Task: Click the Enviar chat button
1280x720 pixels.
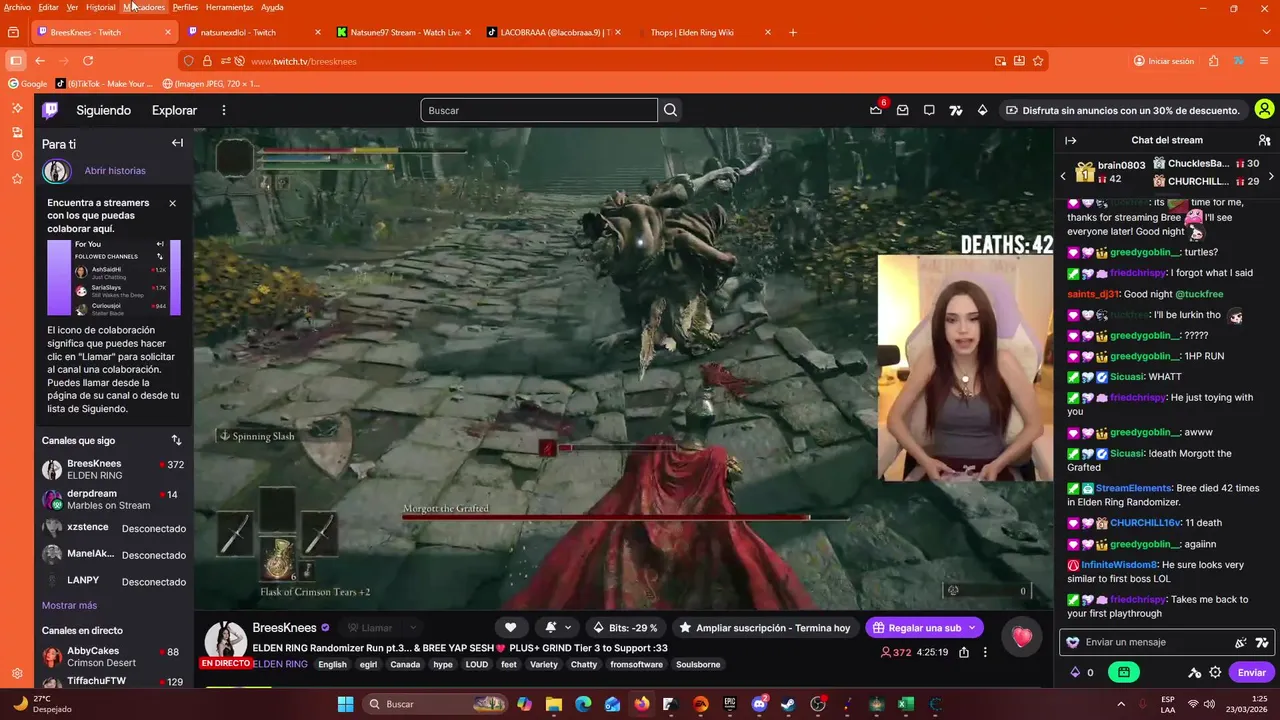Action: [1251, 672]
